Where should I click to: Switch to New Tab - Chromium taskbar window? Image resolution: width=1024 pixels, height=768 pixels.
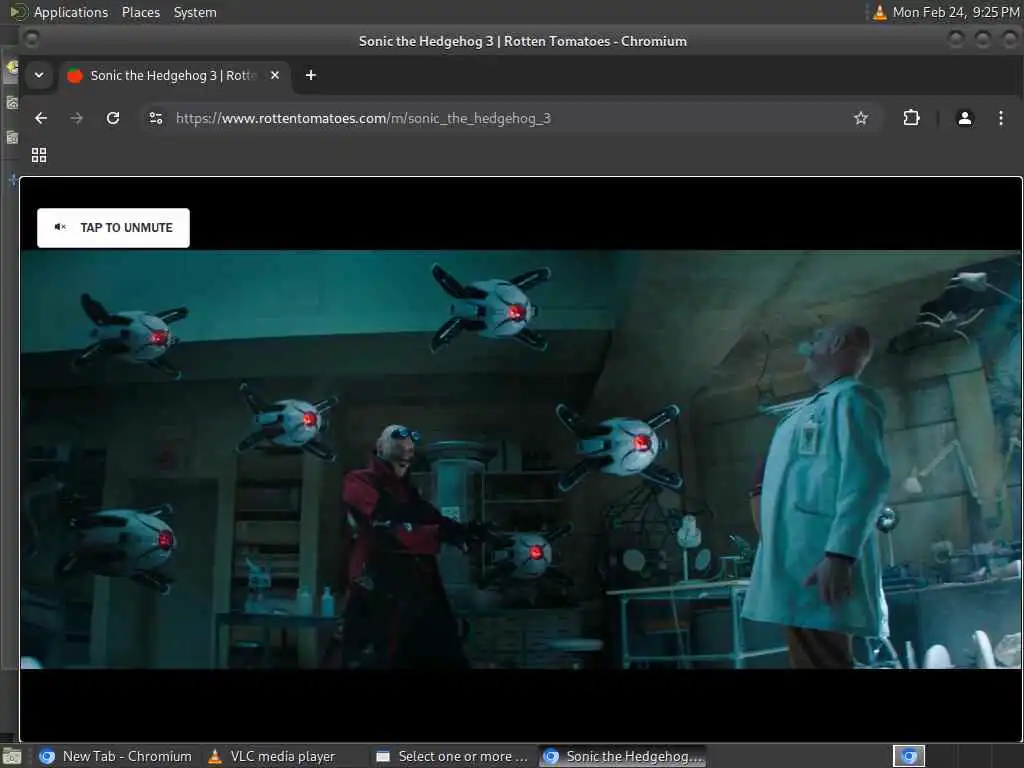(x=116, y=756)
